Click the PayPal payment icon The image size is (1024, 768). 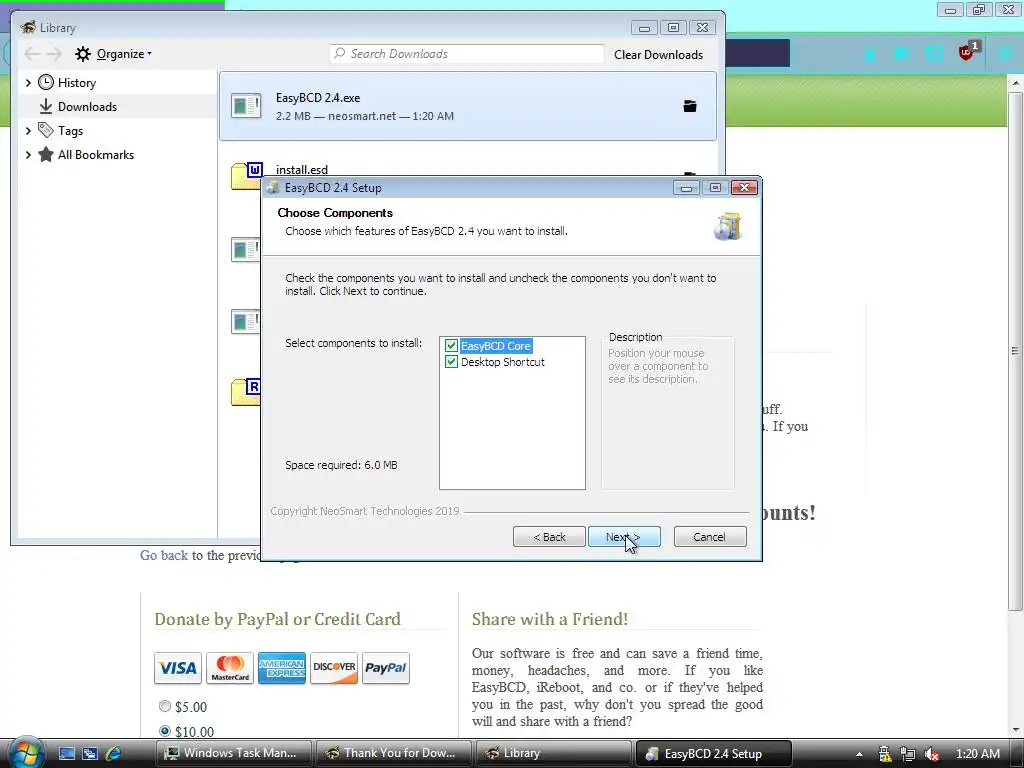pyautogui.click(x=385, y=667)
